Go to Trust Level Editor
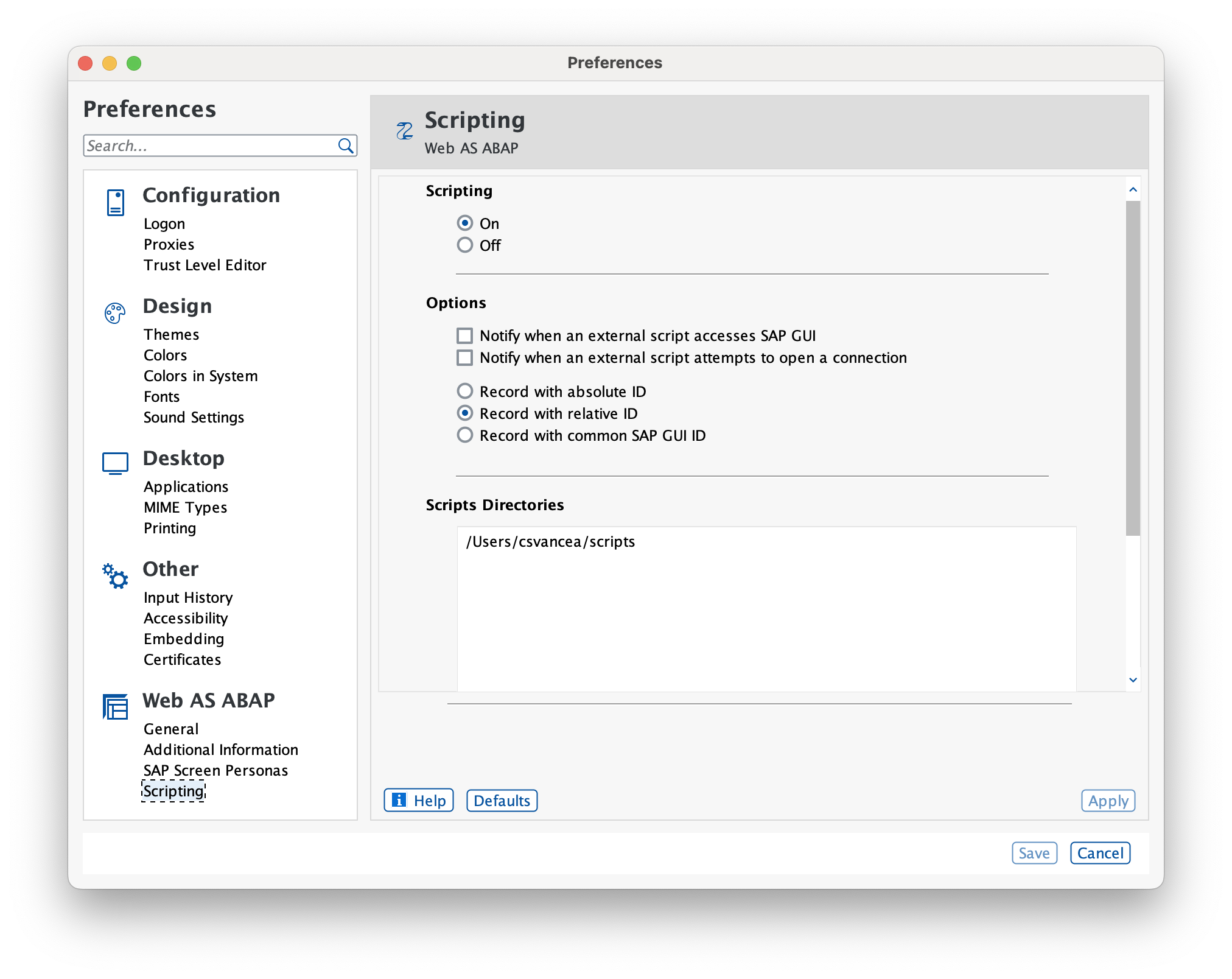Image resolution: width=1232 pixels, height=979 pixels. click(205, 265)
